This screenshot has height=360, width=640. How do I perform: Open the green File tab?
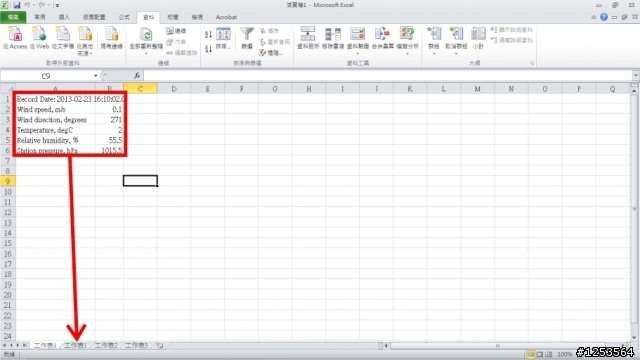coord(13,17)
